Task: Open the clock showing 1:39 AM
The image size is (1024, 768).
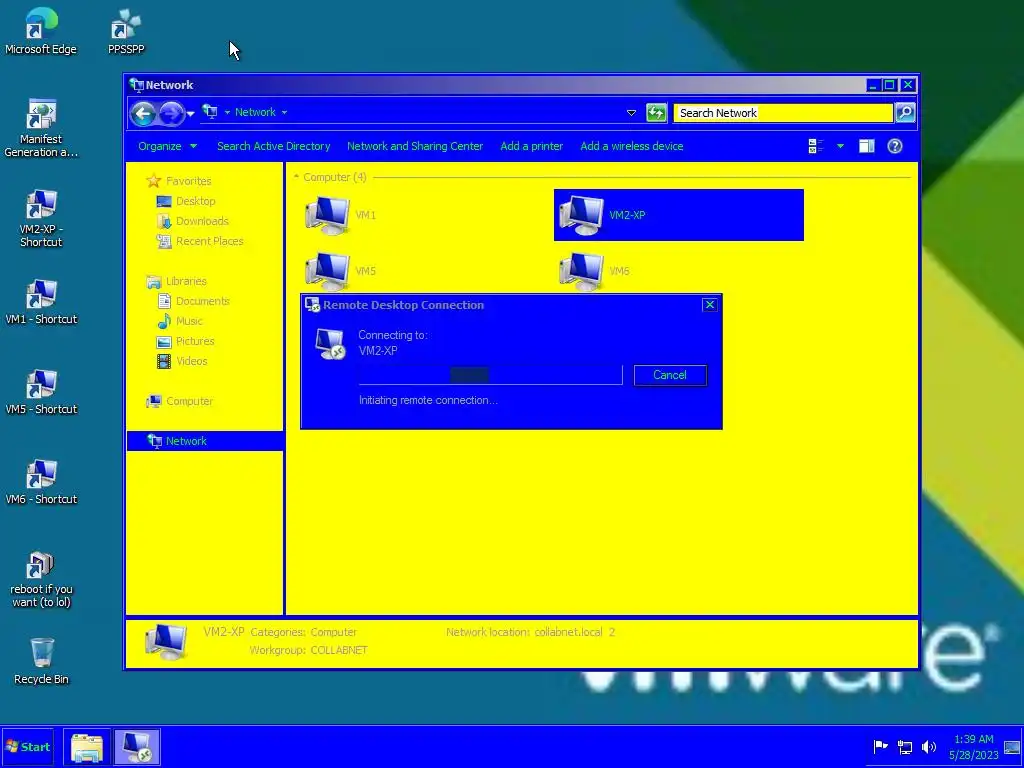Action: point(973,747)
